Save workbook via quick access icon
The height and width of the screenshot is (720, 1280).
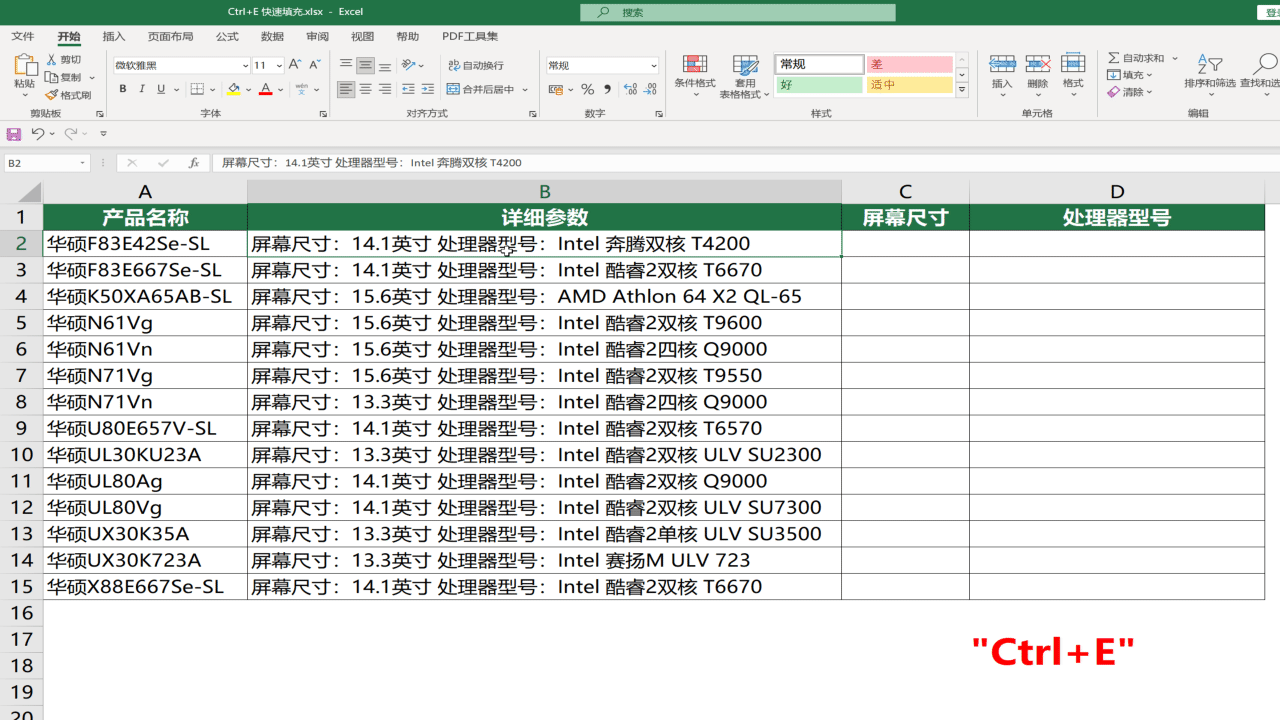[x=14, y=133]
